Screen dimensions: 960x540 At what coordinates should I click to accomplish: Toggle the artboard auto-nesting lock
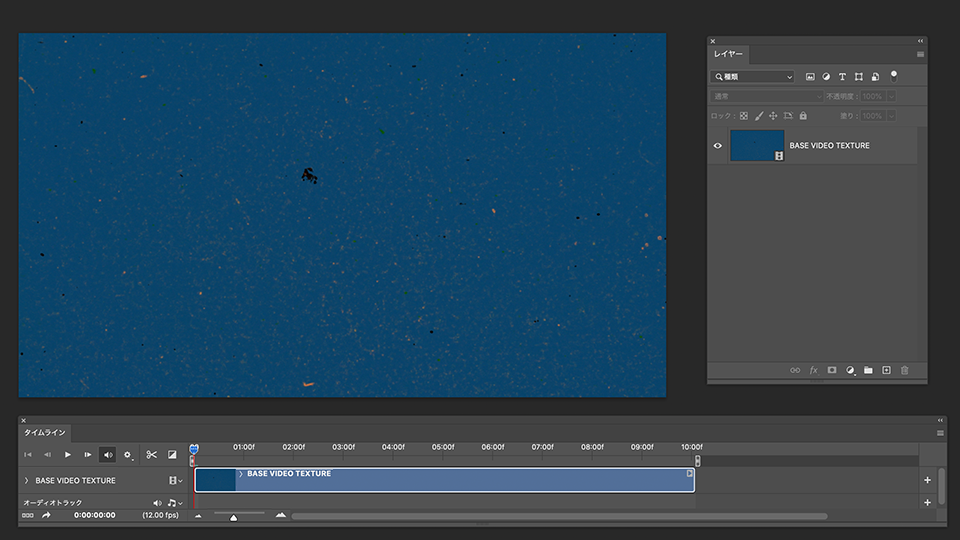click(788, 116)
